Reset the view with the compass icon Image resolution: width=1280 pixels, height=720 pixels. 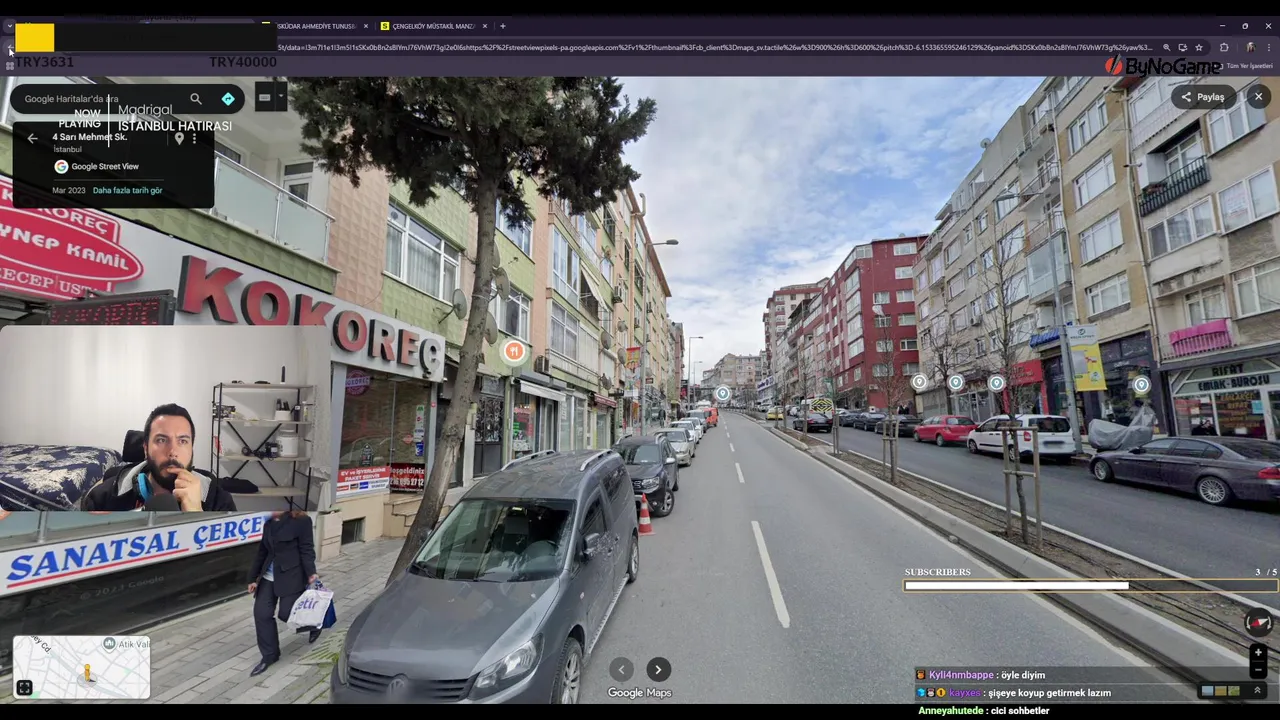point(1258,622)
